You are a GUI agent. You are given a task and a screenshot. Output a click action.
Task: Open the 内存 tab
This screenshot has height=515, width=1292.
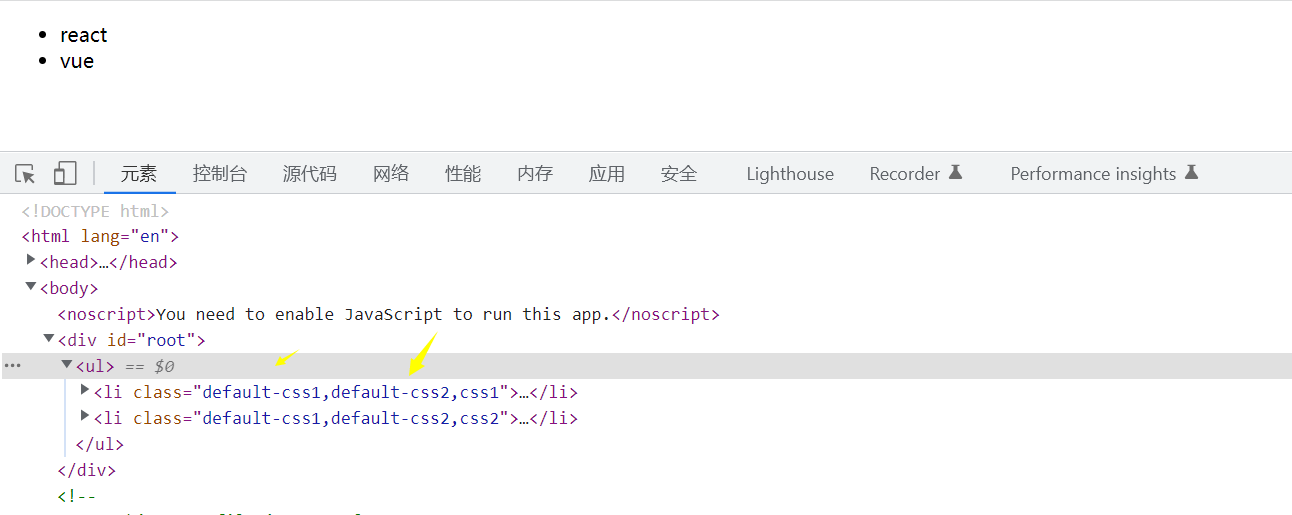tap(535, 174)
